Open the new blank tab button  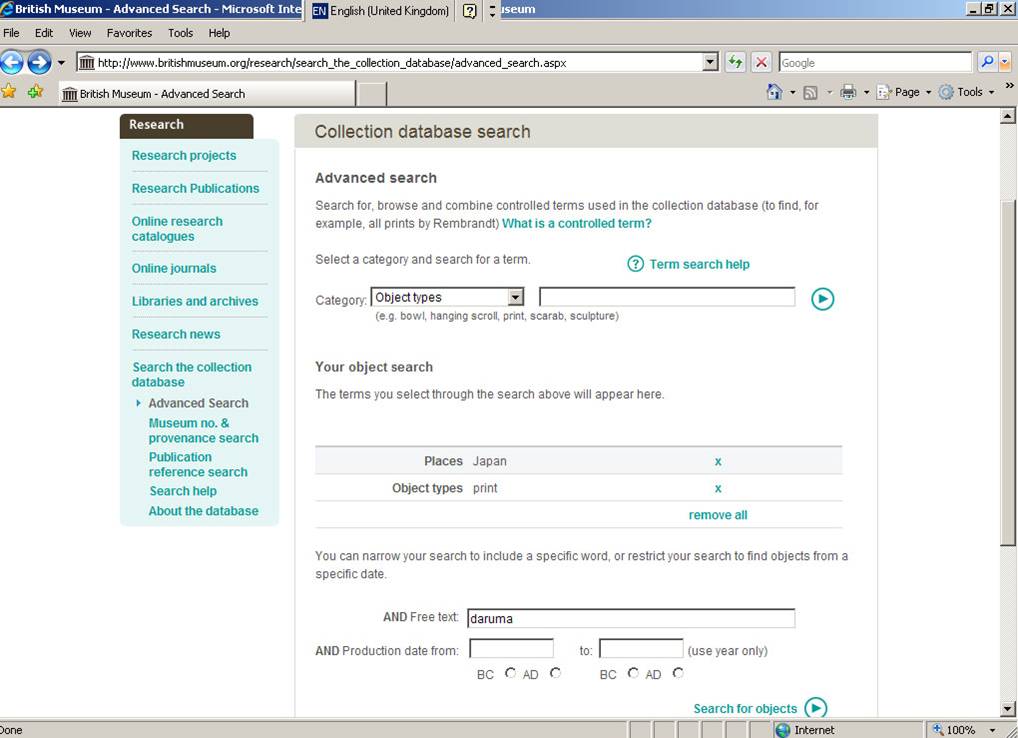(x=371, y=93)
